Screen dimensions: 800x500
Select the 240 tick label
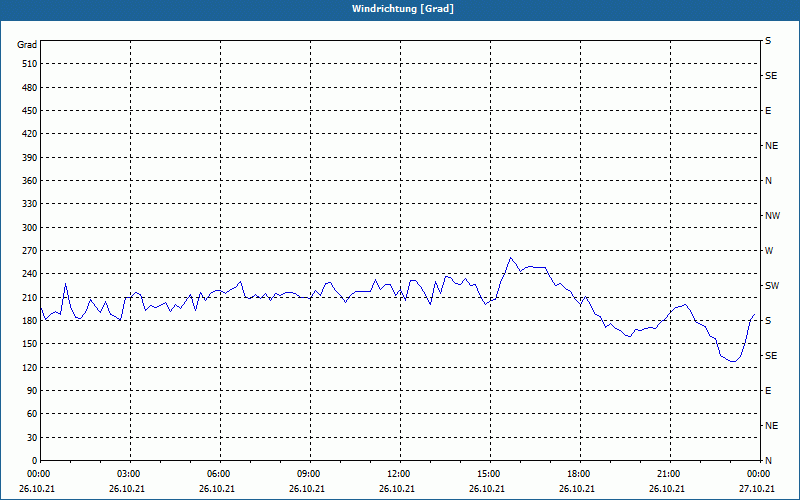(x=30, y=274)
